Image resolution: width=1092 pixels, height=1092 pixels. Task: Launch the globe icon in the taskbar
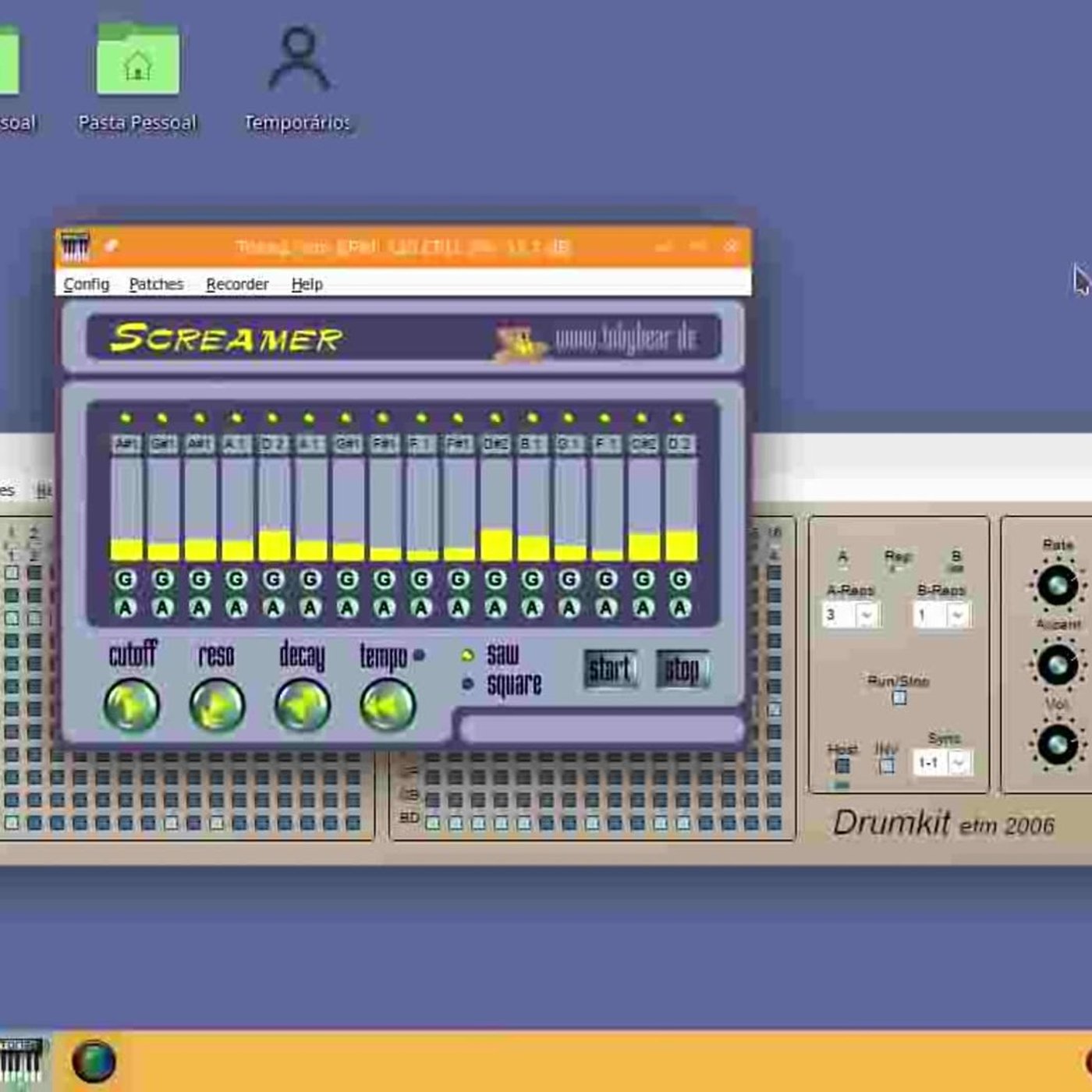[x=94, y=1062]
